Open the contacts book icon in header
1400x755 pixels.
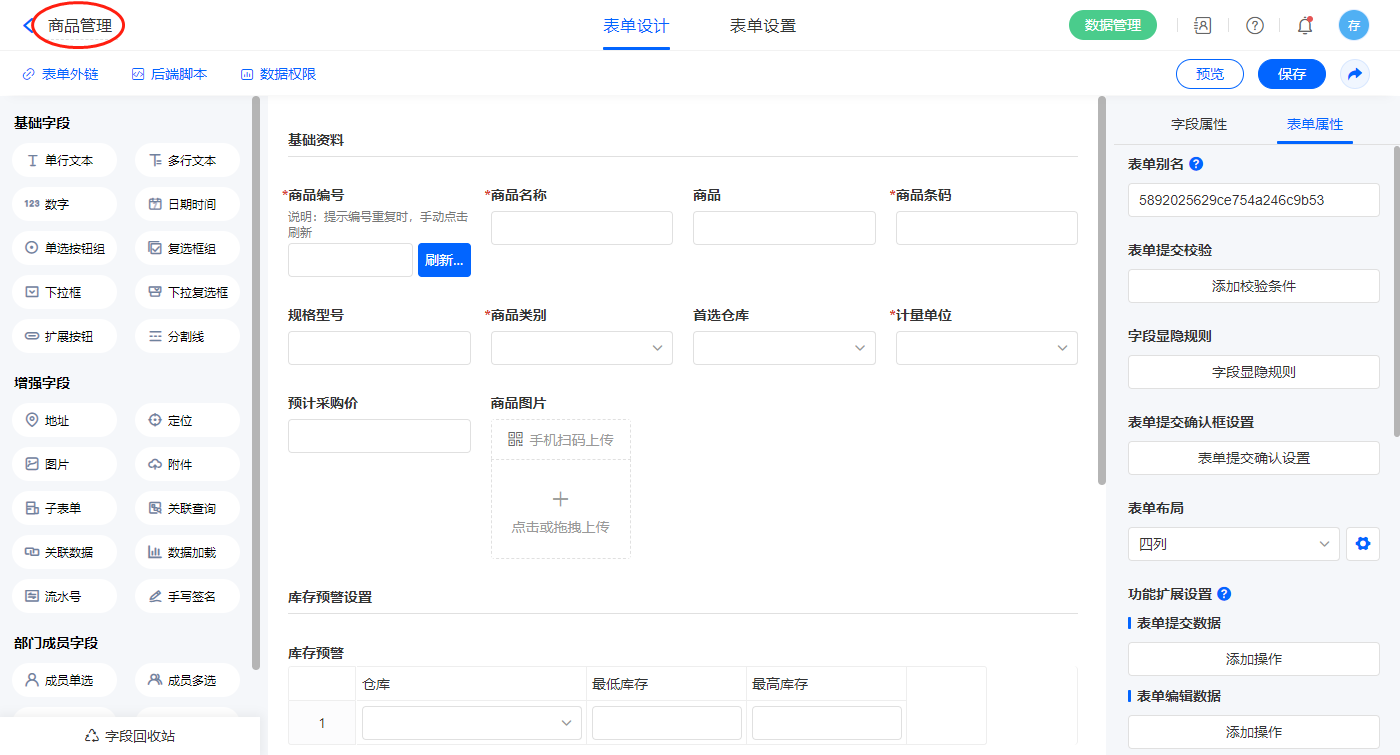[x=1203, y=26]
